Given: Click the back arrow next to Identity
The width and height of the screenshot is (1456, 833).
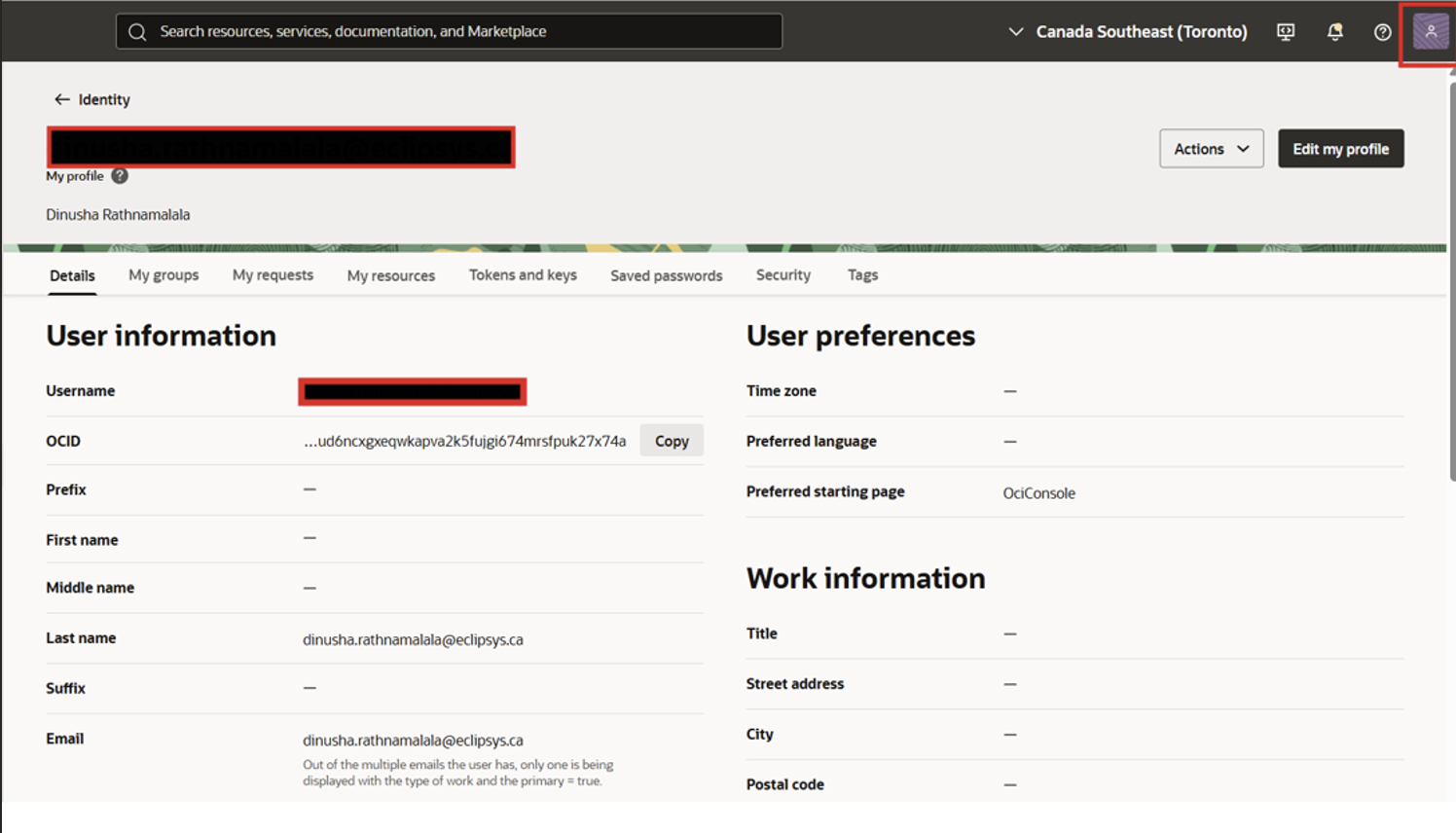Looking at the screenshot, I should coord(60,99).
